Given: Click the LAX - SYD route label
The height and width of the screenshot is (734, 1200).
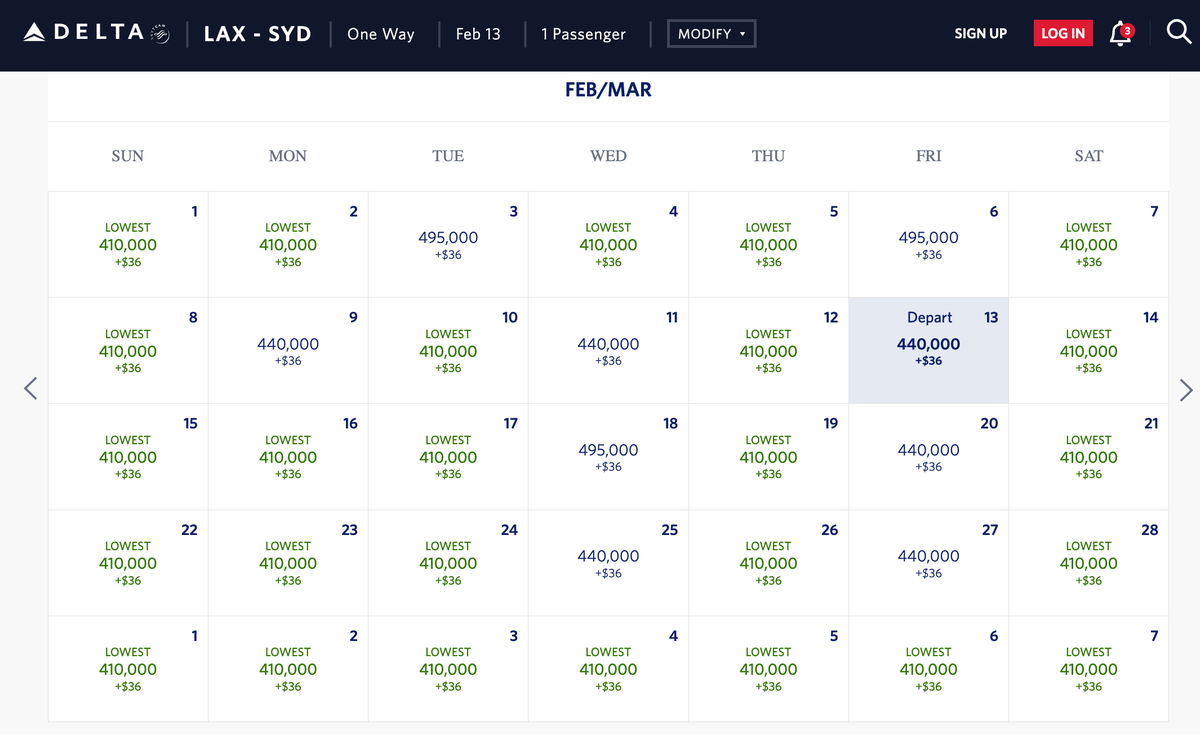Looking at the screenshot, I should [x=257, y=33].
